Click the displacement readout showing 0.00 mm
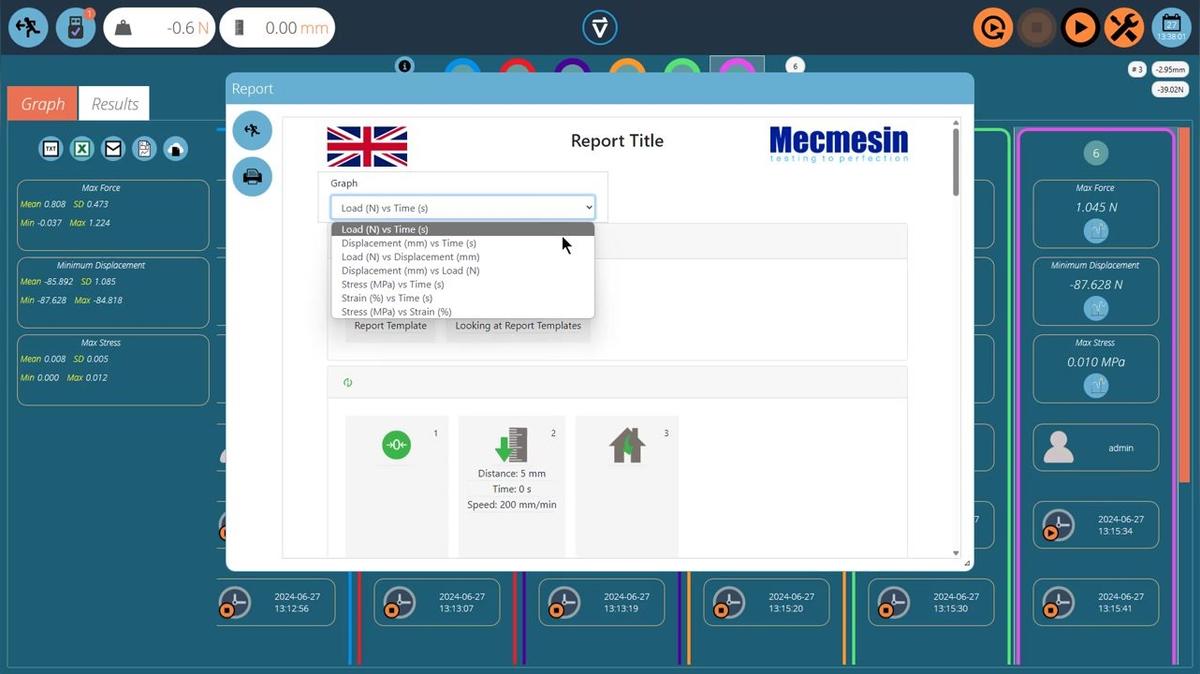1200x674 pixels. [277, 28]
